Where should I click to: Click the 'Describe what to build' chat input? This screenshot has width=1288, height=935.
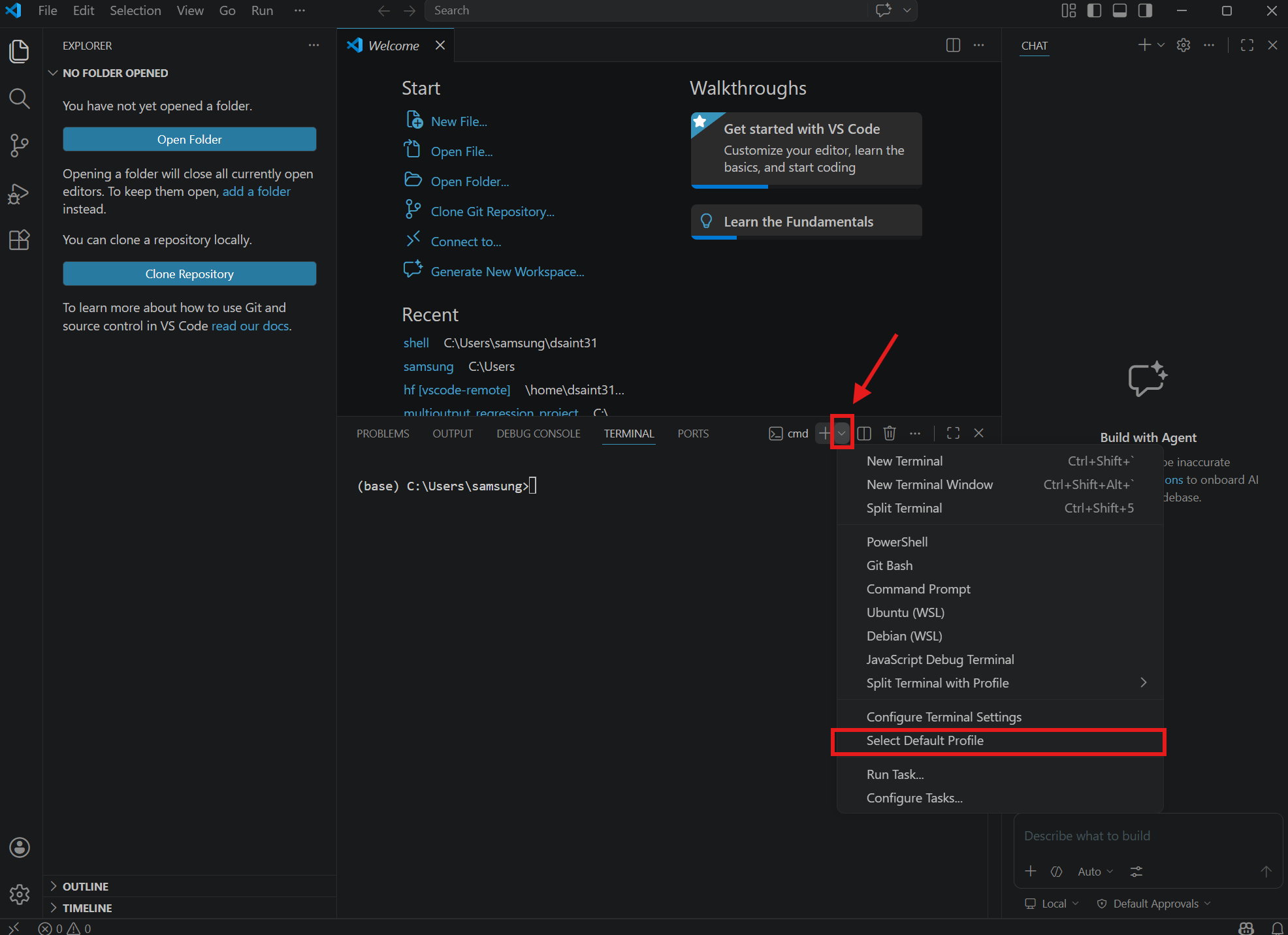pos(1148,836)
